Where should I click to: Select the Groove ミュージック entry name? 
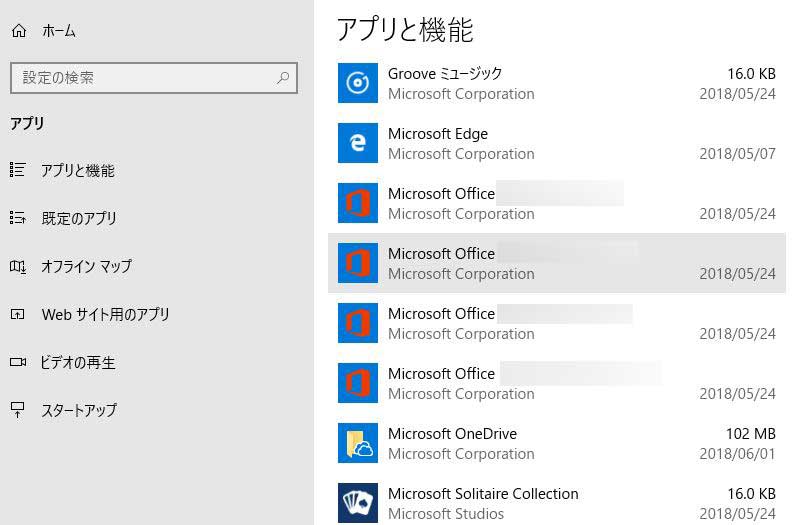(x=445, y=74)
